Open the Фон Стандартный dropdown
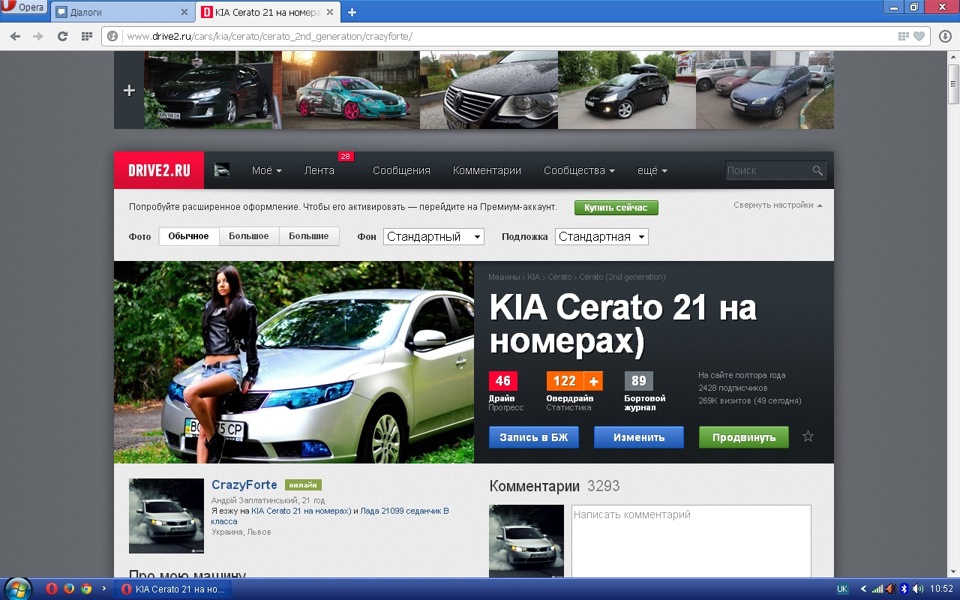The image size is (960, 600). click(x=433, y=237)
